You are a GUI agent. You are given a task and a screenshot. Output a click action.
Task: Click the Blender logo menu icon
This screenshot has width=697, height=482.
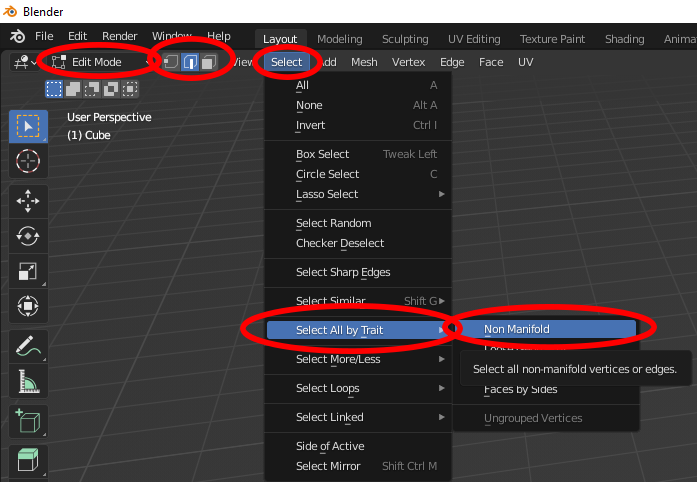tap(17, 36)
